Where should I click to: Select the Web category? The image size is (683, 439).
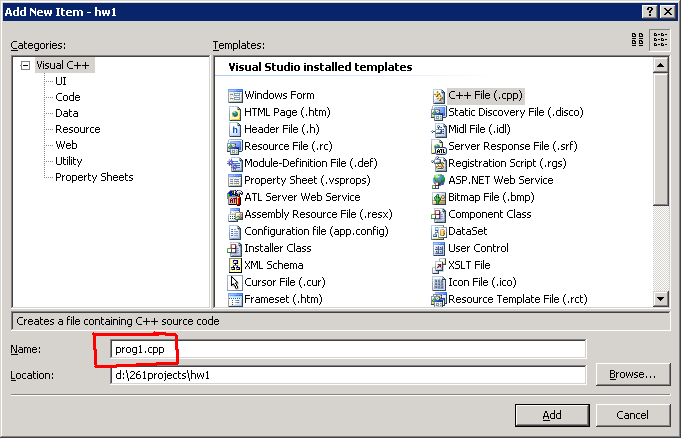pyautogui.click(x=66, y=145)
